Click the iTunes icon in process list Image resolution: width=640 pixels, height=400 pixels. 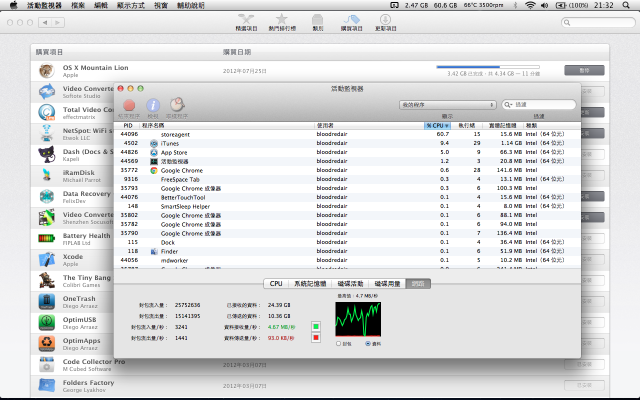[154, 143]
